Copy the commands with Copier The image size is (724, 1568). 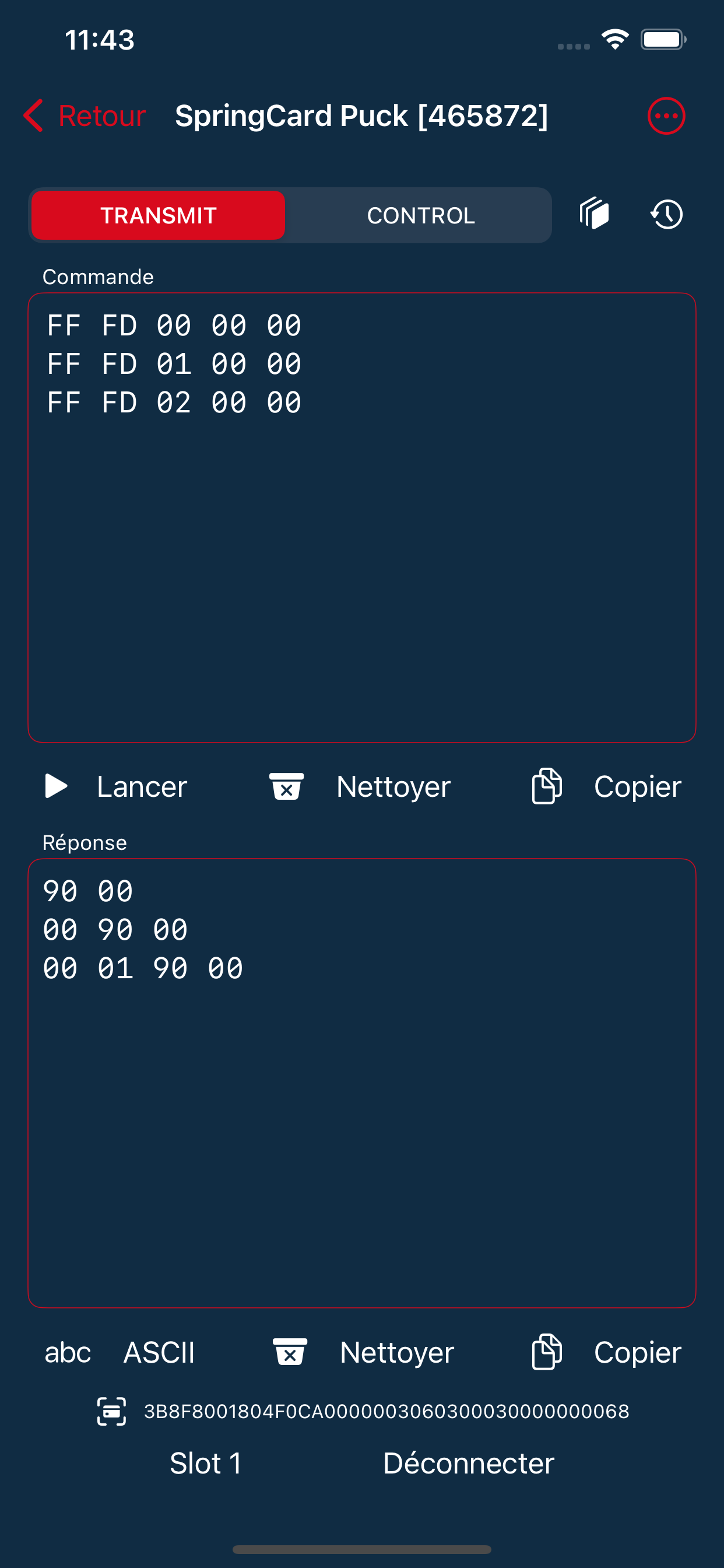[638, 786]
